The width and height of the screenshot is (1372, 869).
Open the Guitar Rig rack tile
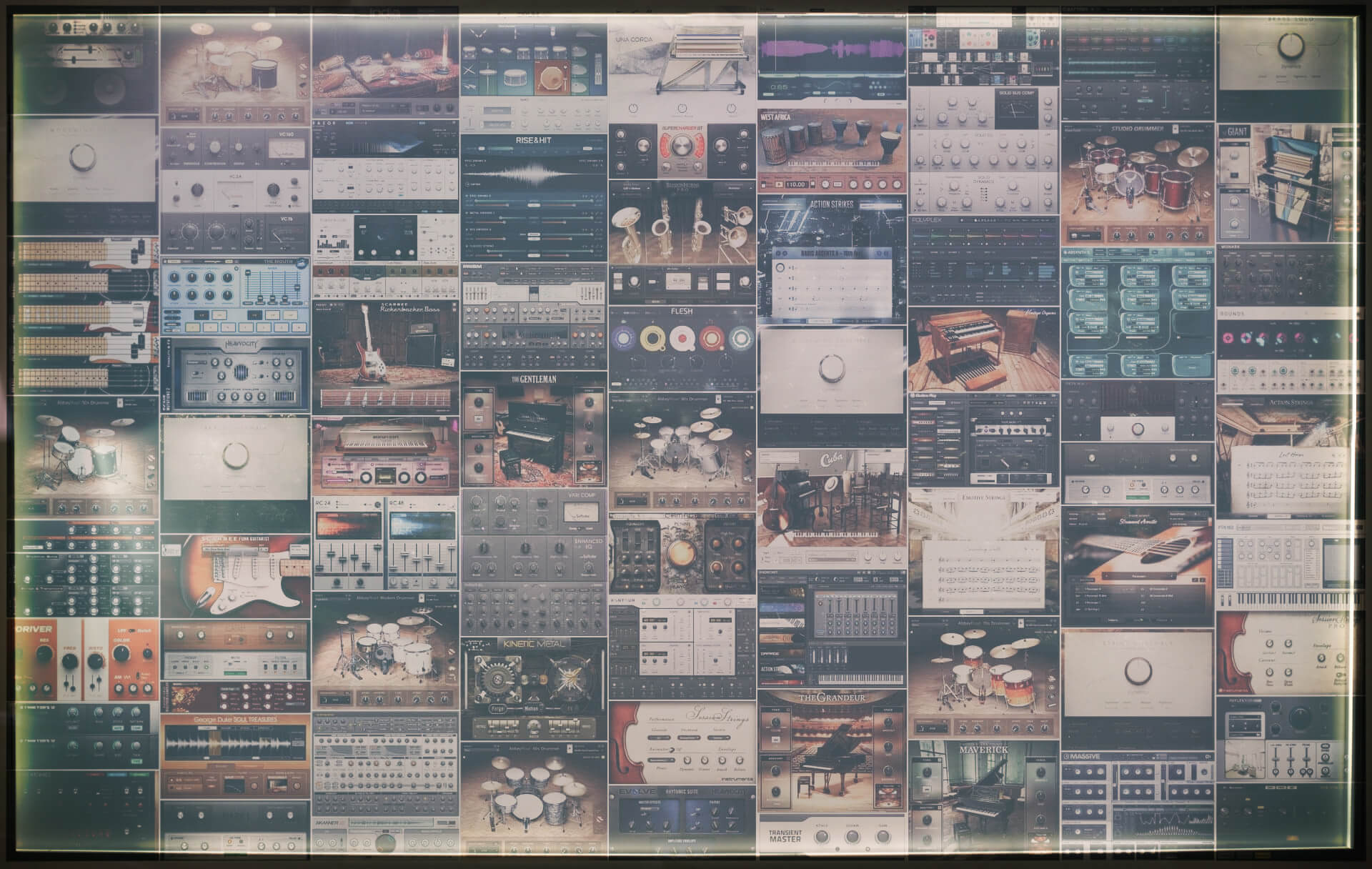click(x=983, y=440)
